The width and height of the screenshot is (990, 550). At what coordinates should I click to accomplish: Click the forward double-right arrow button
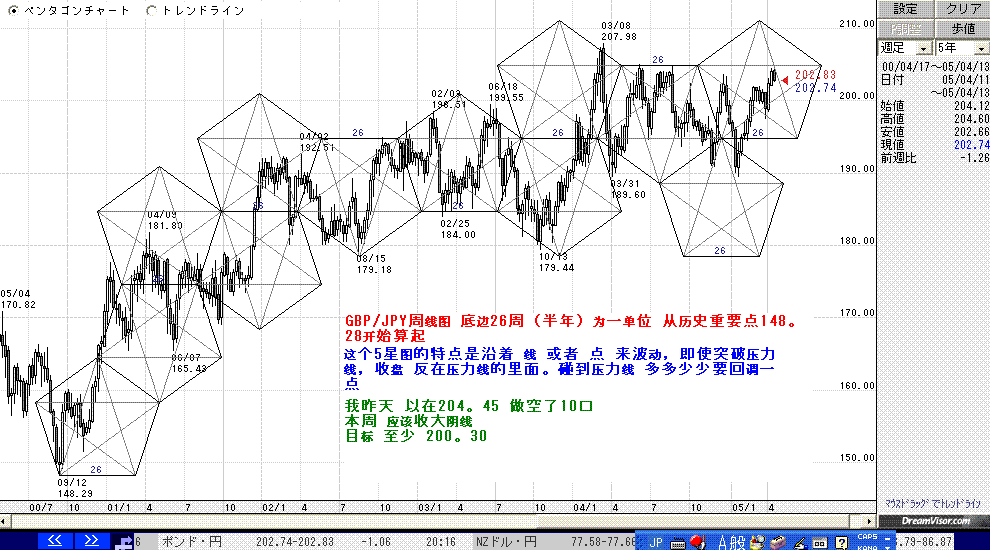pos(92,541)
